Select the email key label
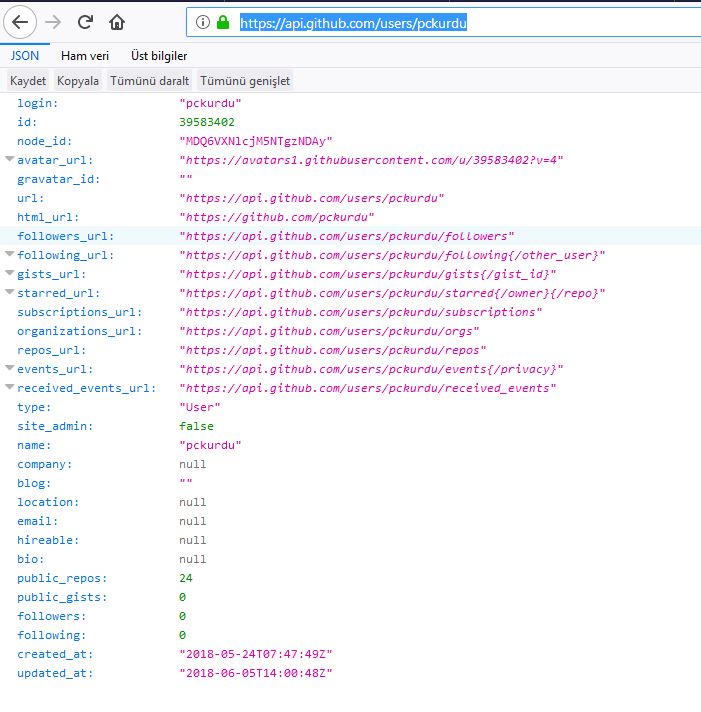701x712 pixels. [38, 522]
